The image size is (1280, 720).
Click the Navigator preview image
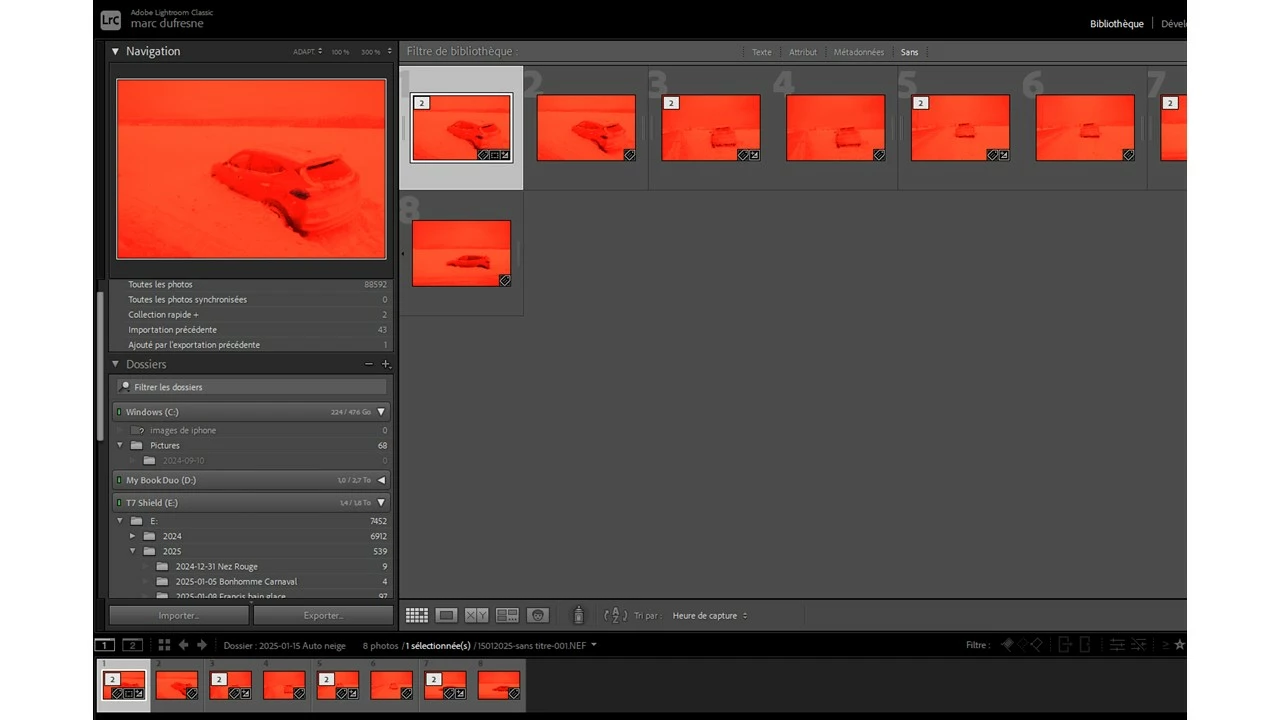tap(251, 169)
